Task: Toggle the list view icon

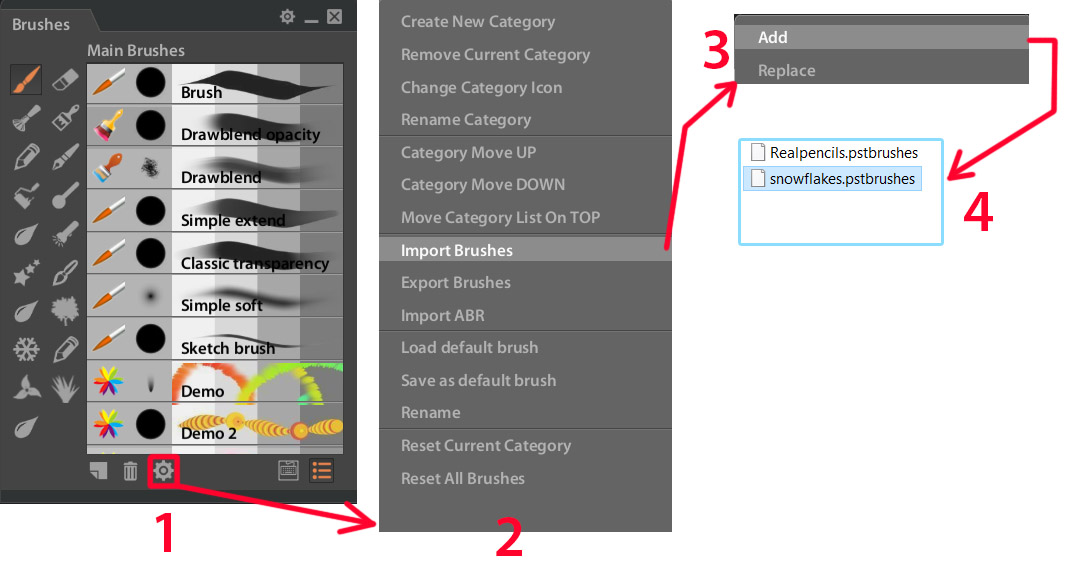Action: tap(321, 471)
